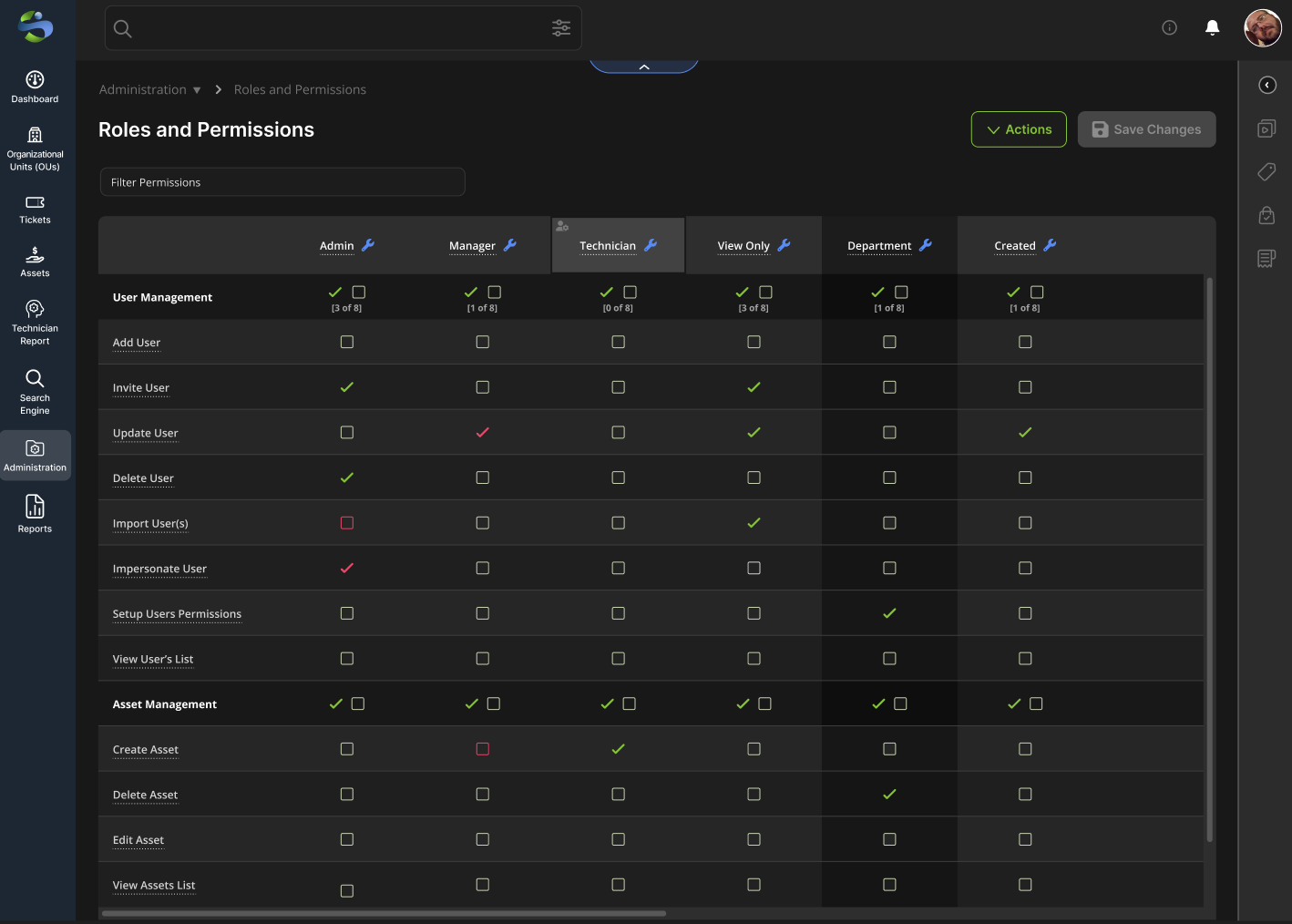Open the notifications bell
This screenshot has width=1292, height=924.
[x=1213, y=28]
